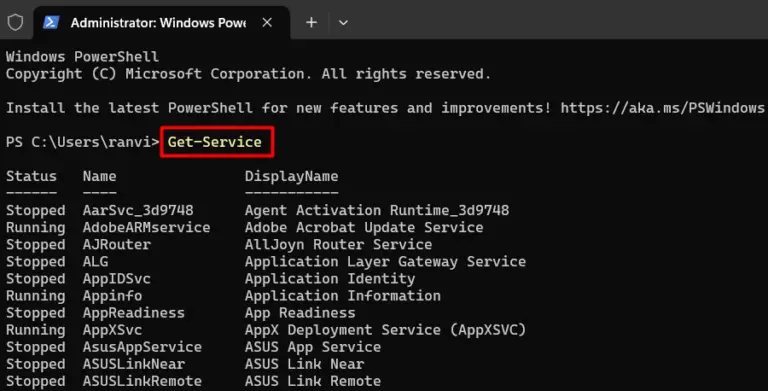The height and width of the screenshot is (391, 768).
Task: Click service name AdobeARMservice
Action: (x=146, y=227)
